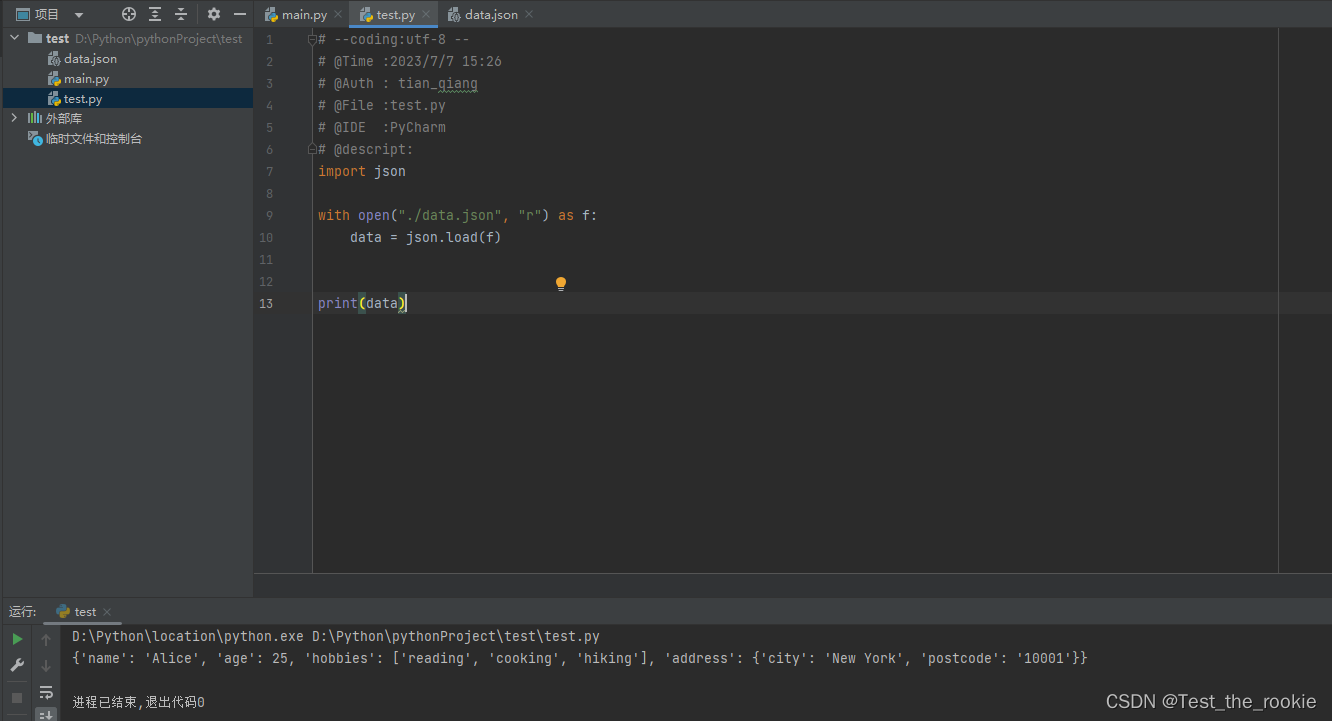The width and height of the screenshot is (1332, 721).
Task: Switch to the test.py editor tab
Action: click(x=395, y=14)
